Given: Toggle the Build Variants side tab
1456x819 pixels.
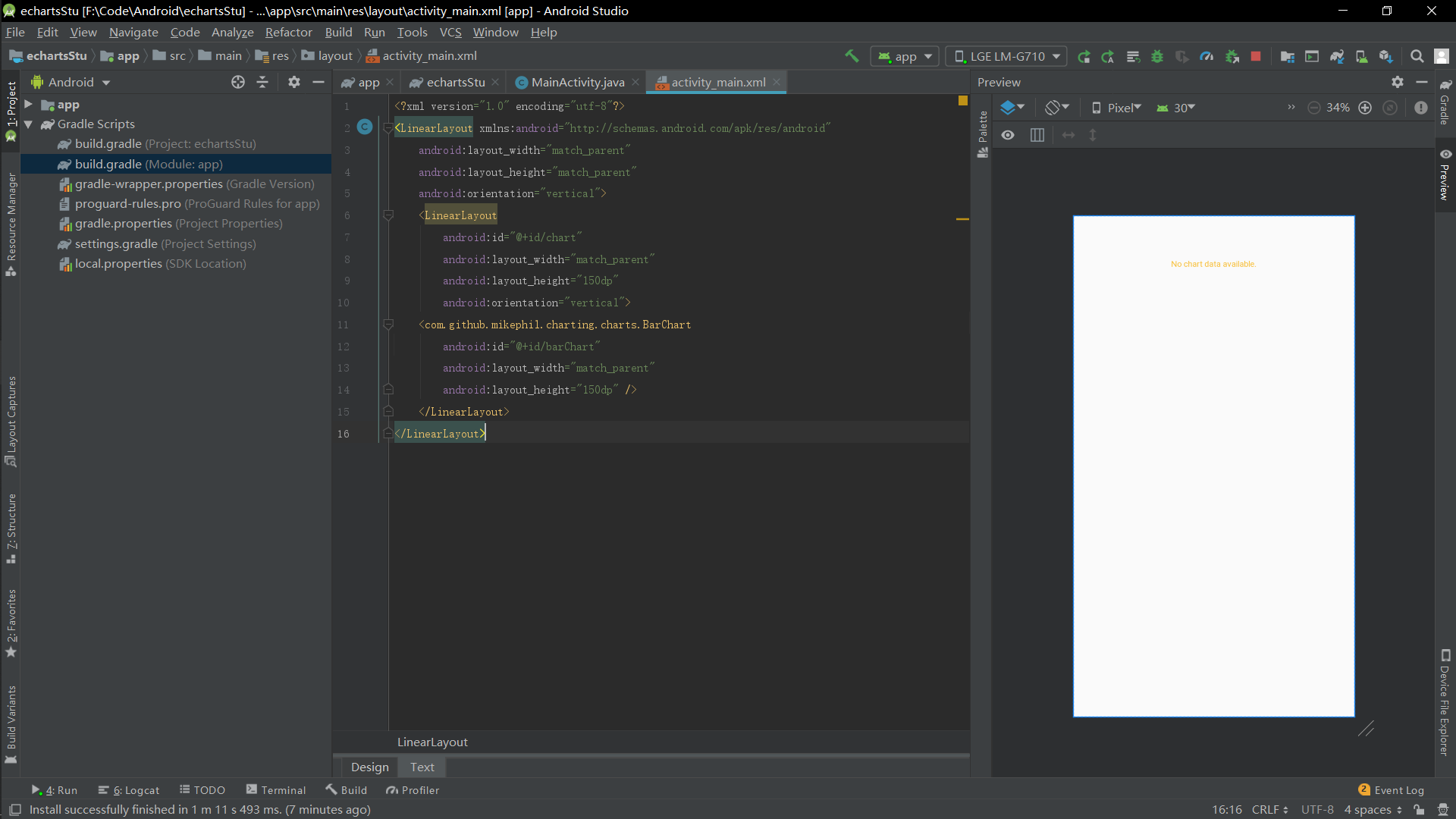Looking at the screenshot, I should click(11, 725).
